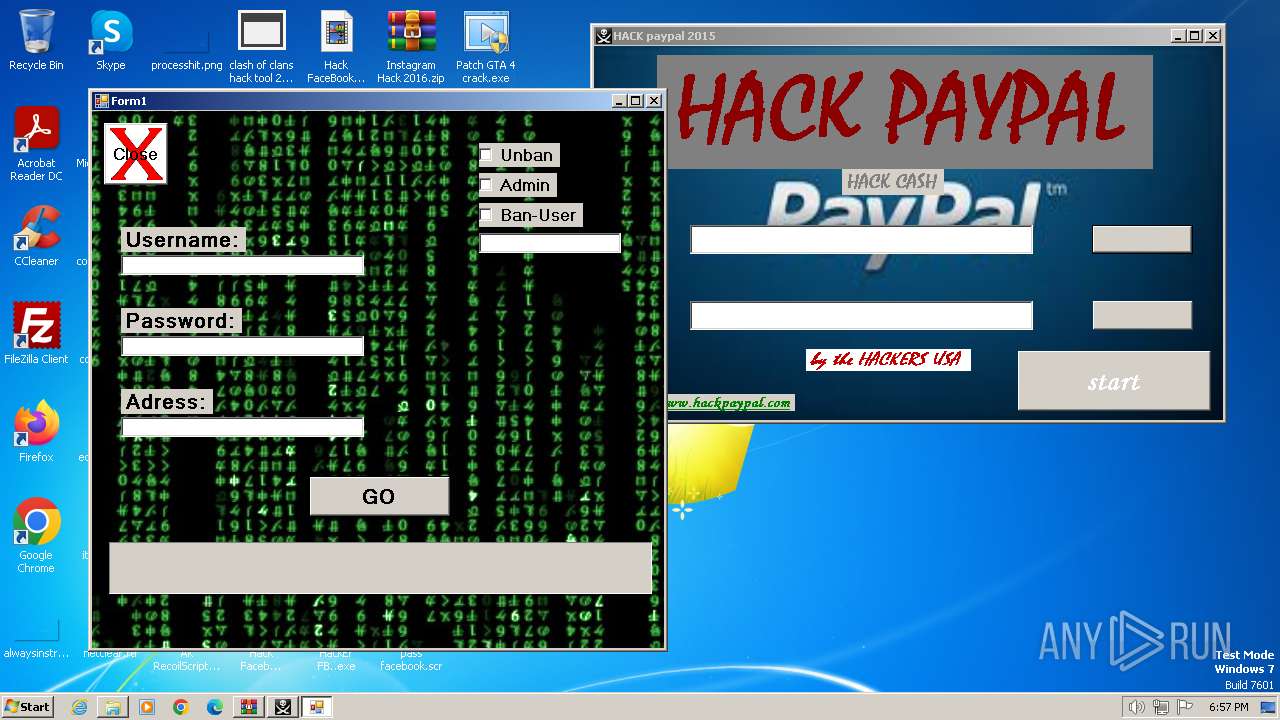Image resolution: width=1280 pixels, height=720 pixels.
Task: Click the by the HACKERS USA label
Action: pos(888,360)
